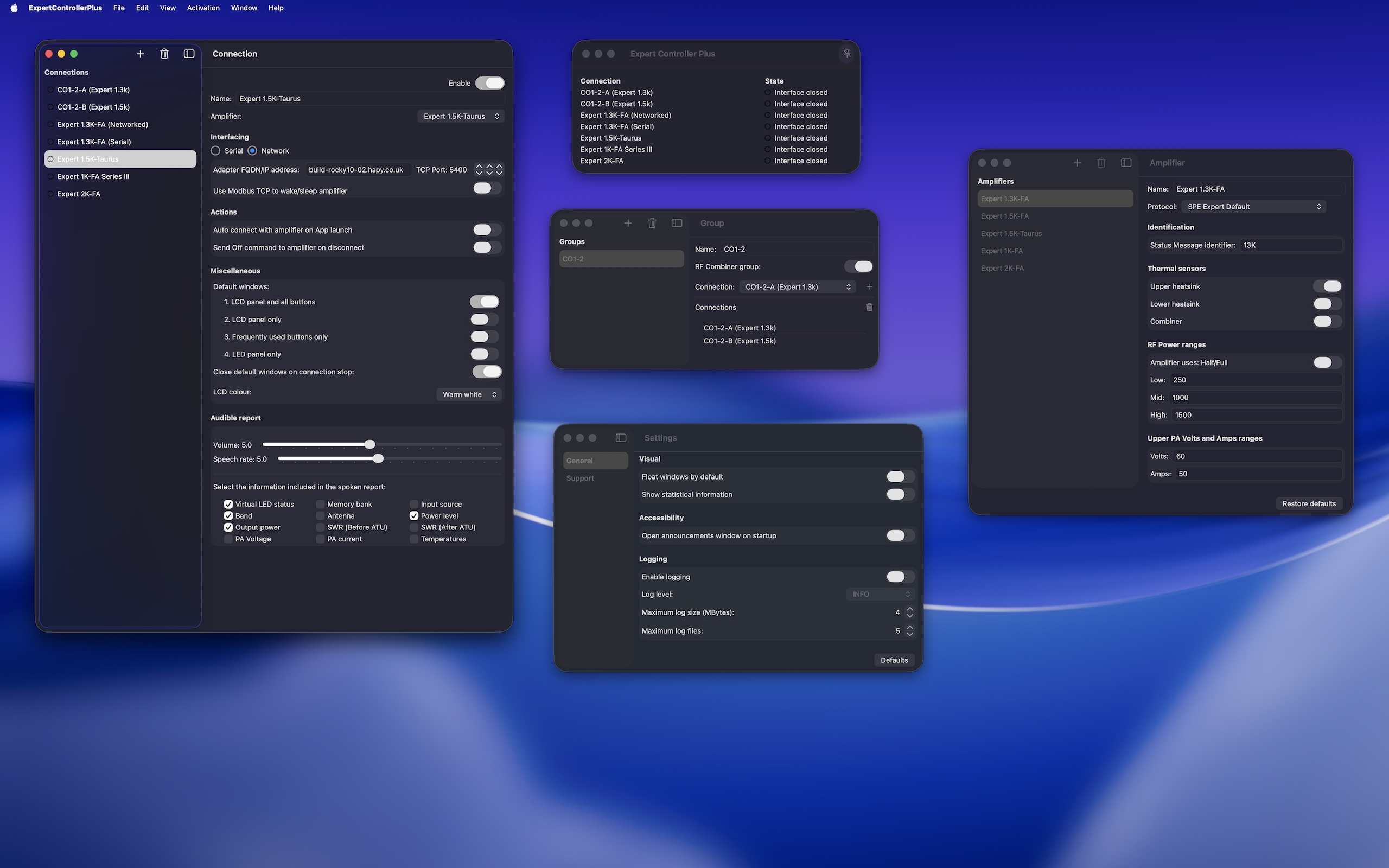Image resolution: width=1389 pixels, height=868 pixels.
Task: Add a new connection with plus icon
Action: pyautogui.click(x=140, y=53)
